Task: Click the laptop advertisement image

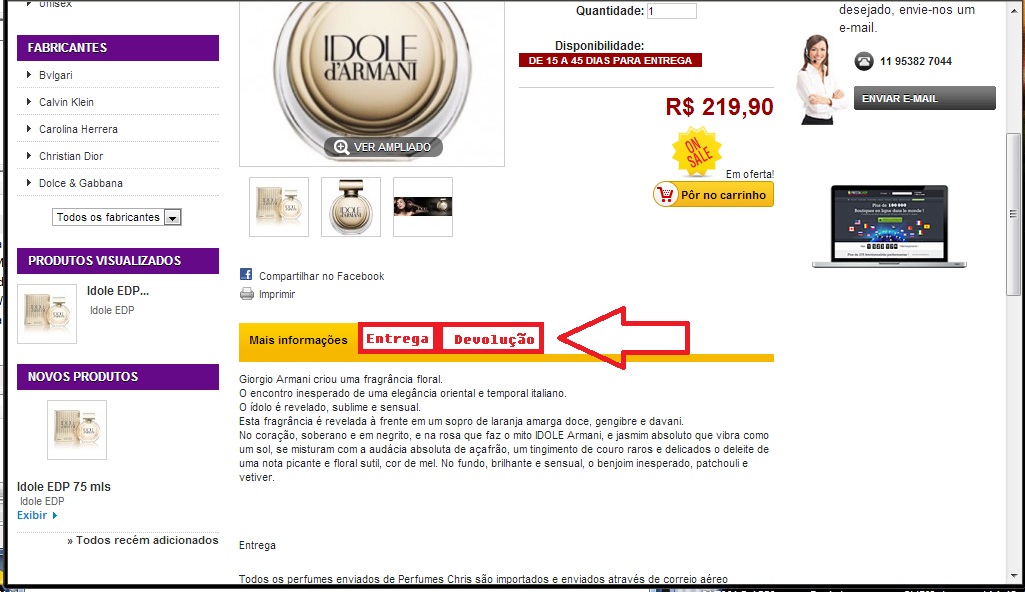Action: pyautogui.click(x=889, y=226)
